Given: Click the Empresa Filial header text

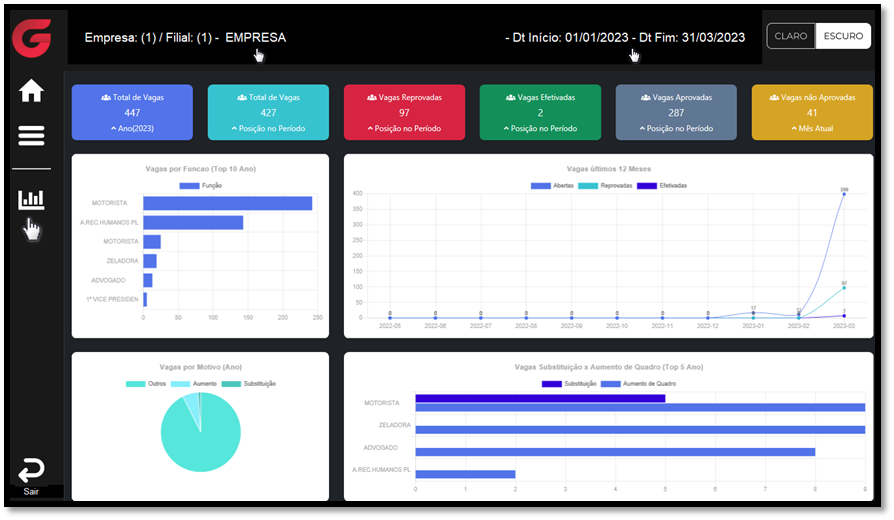Looking at the screenshot, I should pyautogui.click(x=185, y=38).
